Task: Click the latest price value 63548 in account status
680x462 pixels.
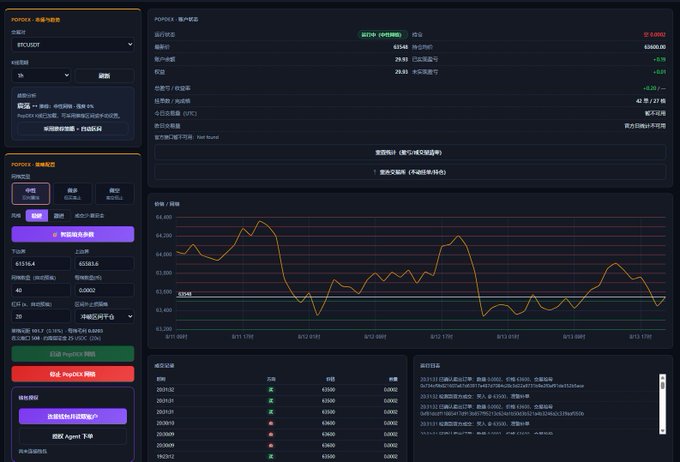Action: [x=400, y=47]
